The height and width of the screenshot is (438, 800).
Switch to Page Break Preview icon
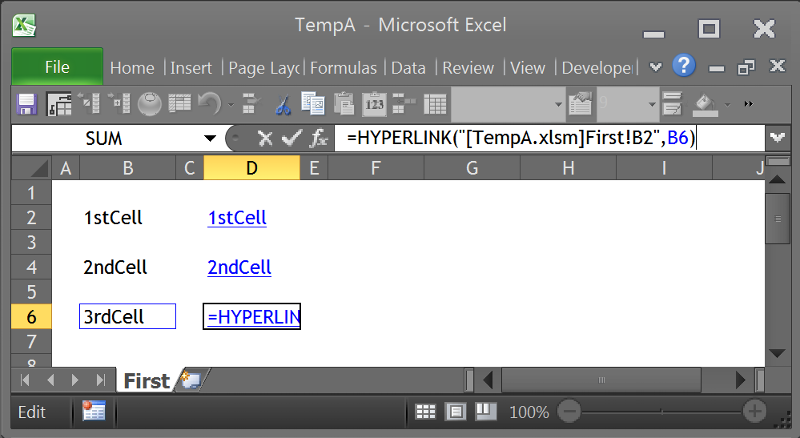(486, 411)
